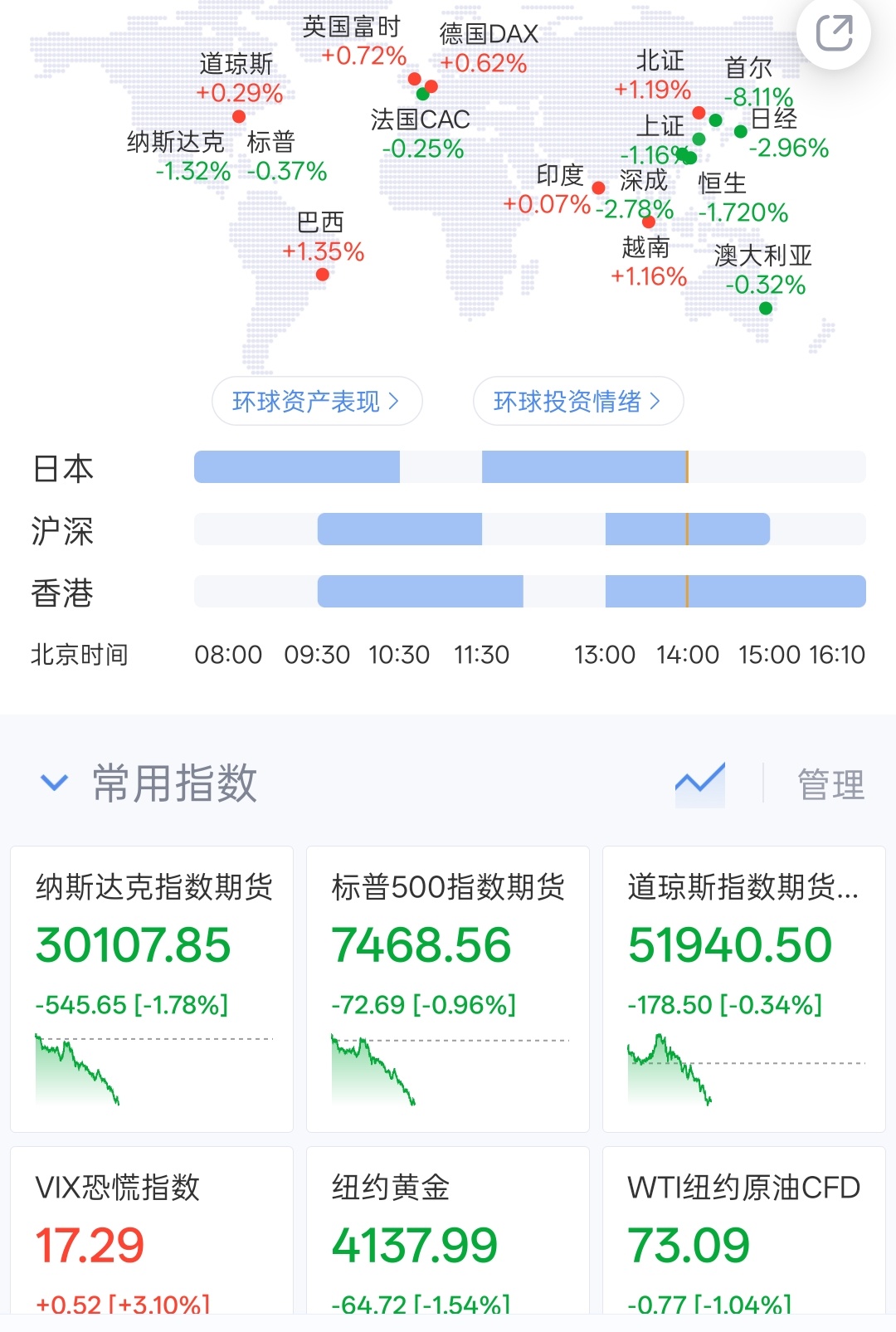Open WTI纽约原油CFD card
Screen dimensions: 896x1332
tap(744, 1231)
